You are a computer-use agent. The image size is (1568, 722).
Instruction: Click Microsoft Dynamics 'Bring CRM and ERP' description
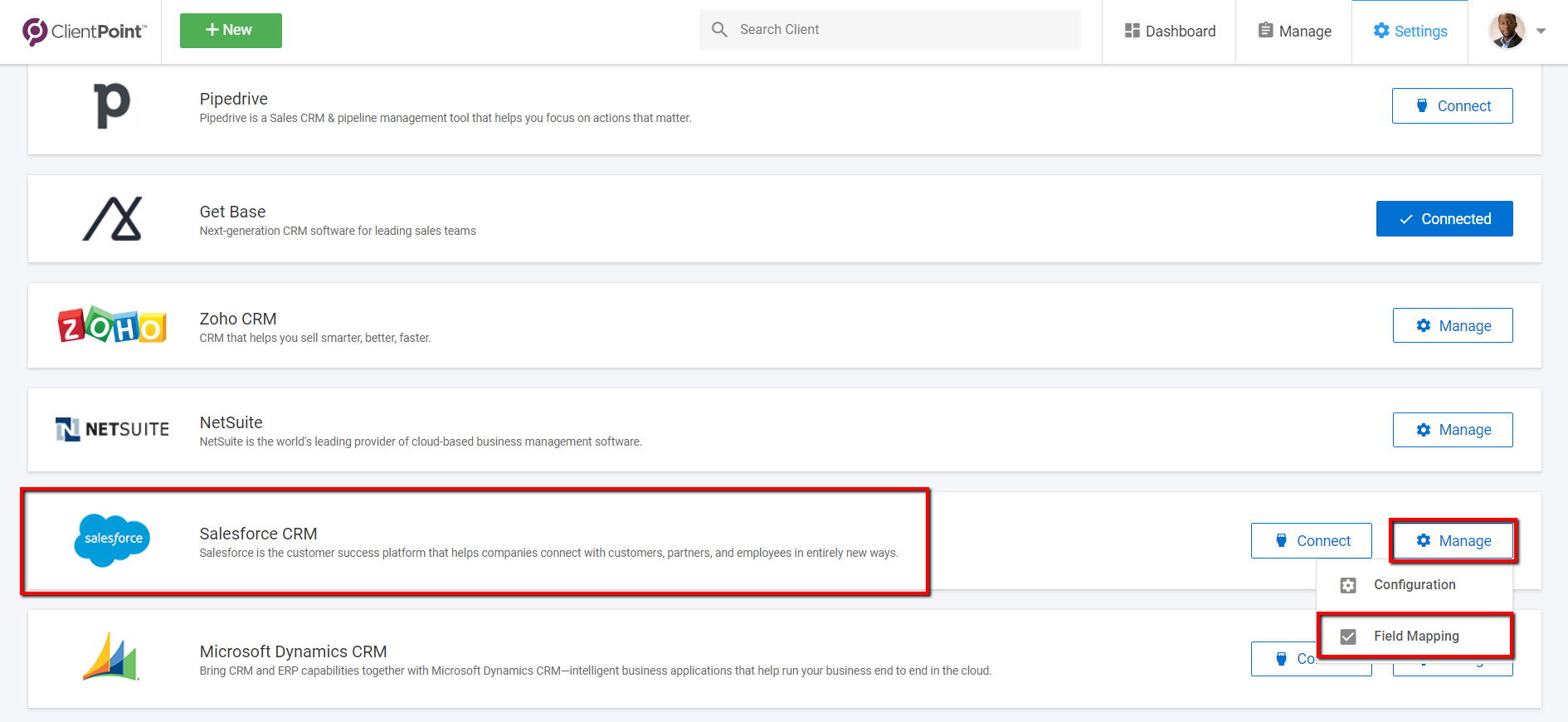pyautogui.click(x=596, y=671)
